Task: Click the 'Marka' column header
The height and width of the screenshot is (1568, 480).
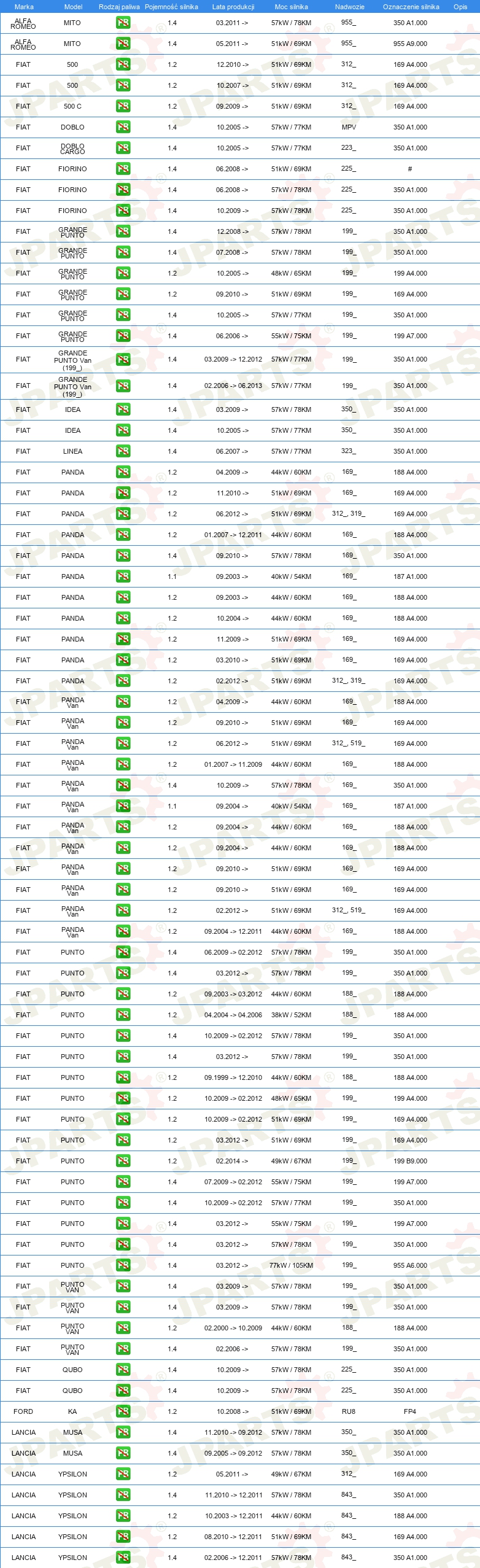Action: point(24,7)
